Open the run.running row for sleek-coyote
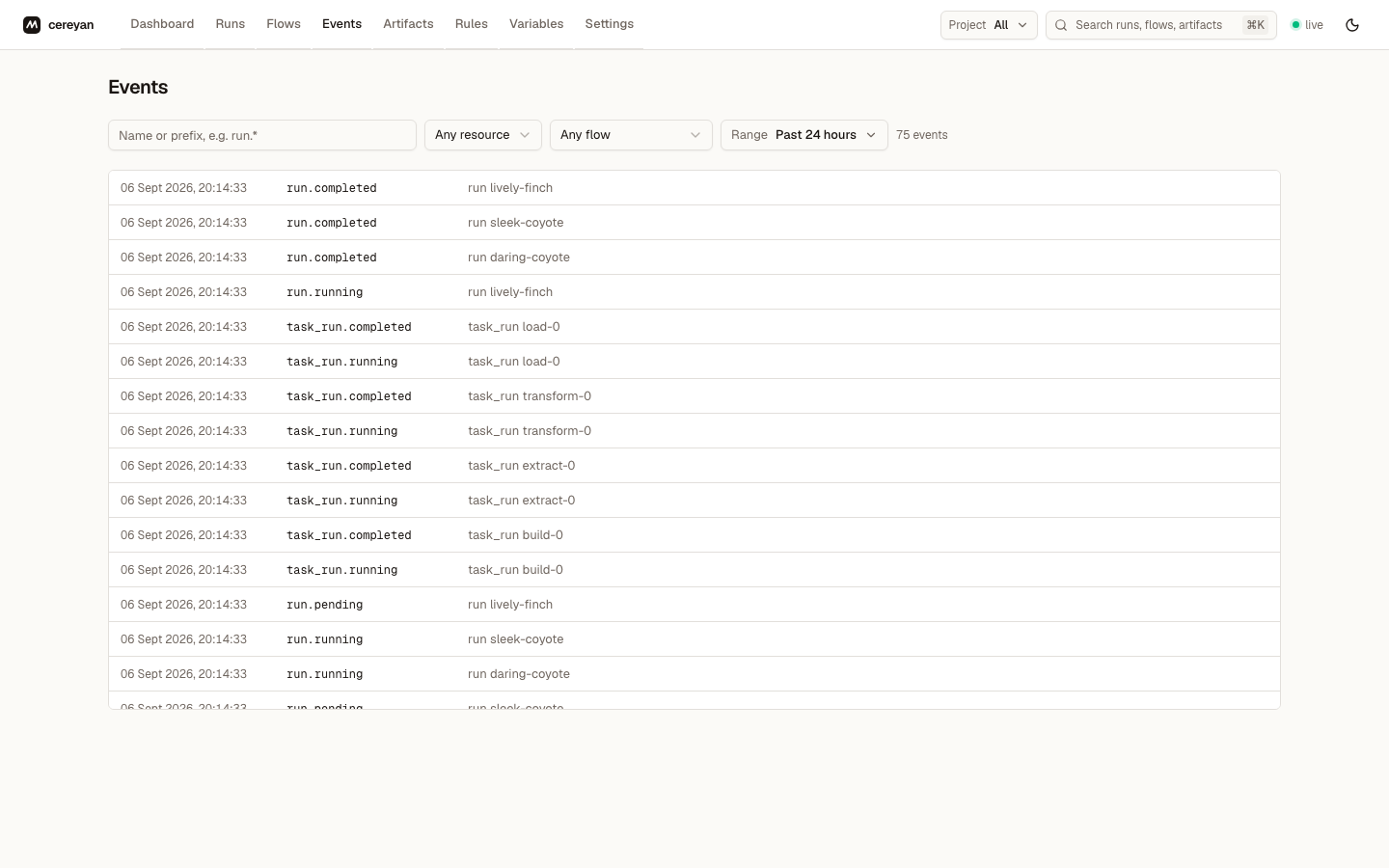The image size is (1389, 868). [694, 639]
